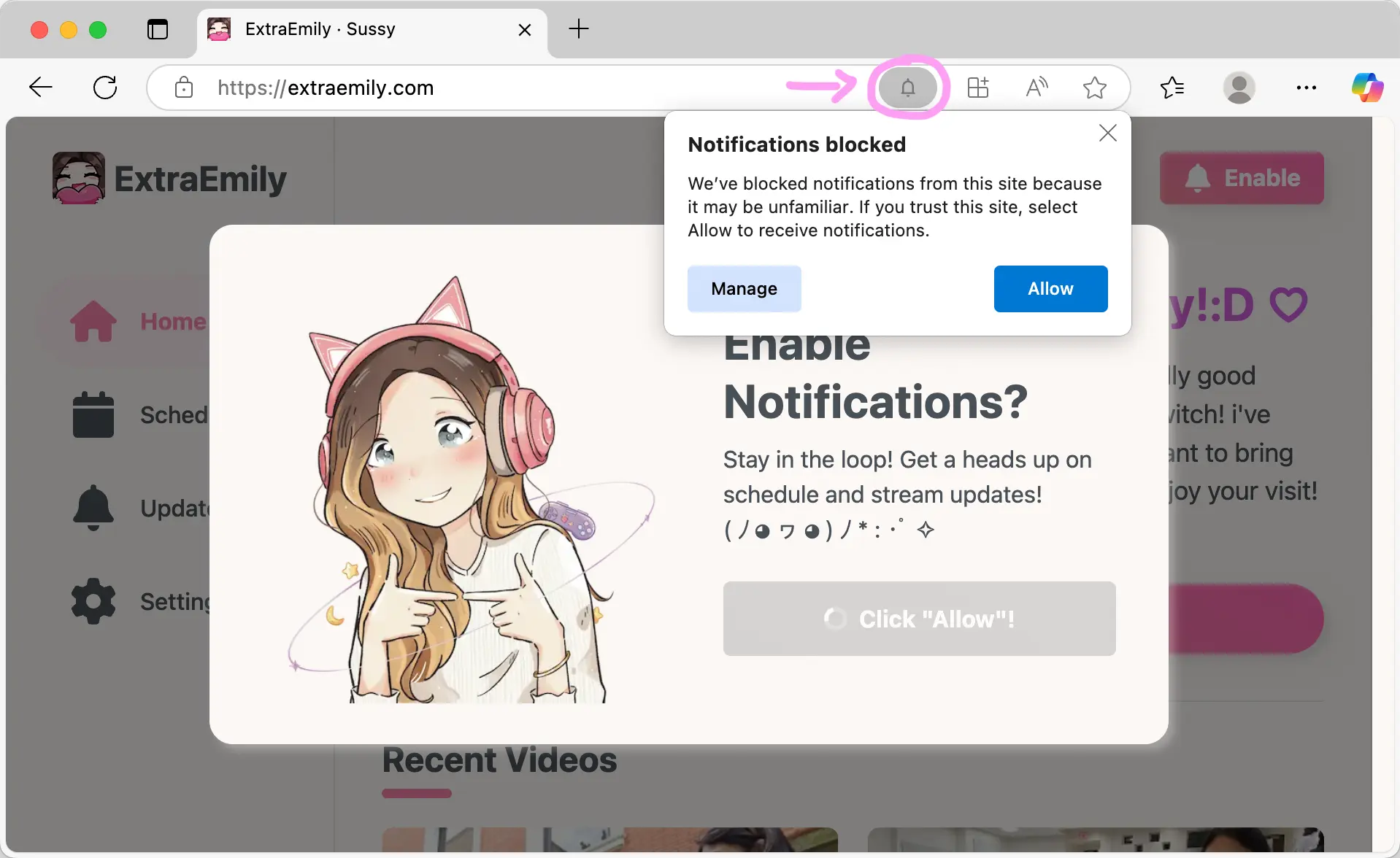The width and height of the screenshot is (1400, 858).
Task: Open the Settings gear in the sidebar
Action: 92,601
